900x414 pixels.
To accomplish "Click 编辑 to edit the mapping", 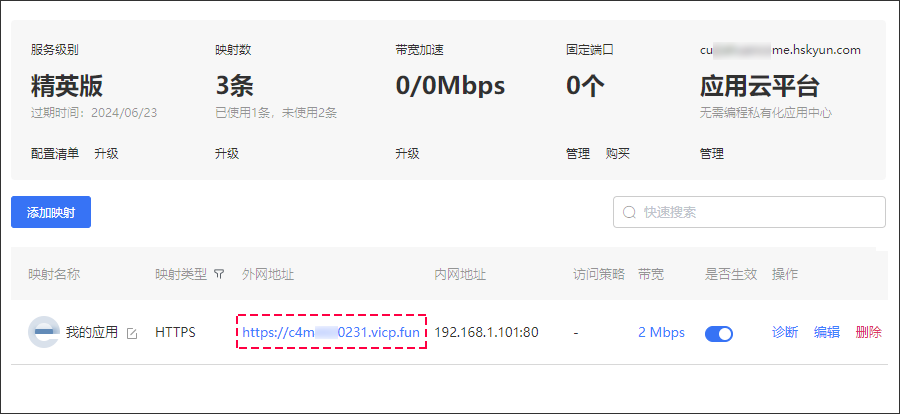I will point(827,332).
